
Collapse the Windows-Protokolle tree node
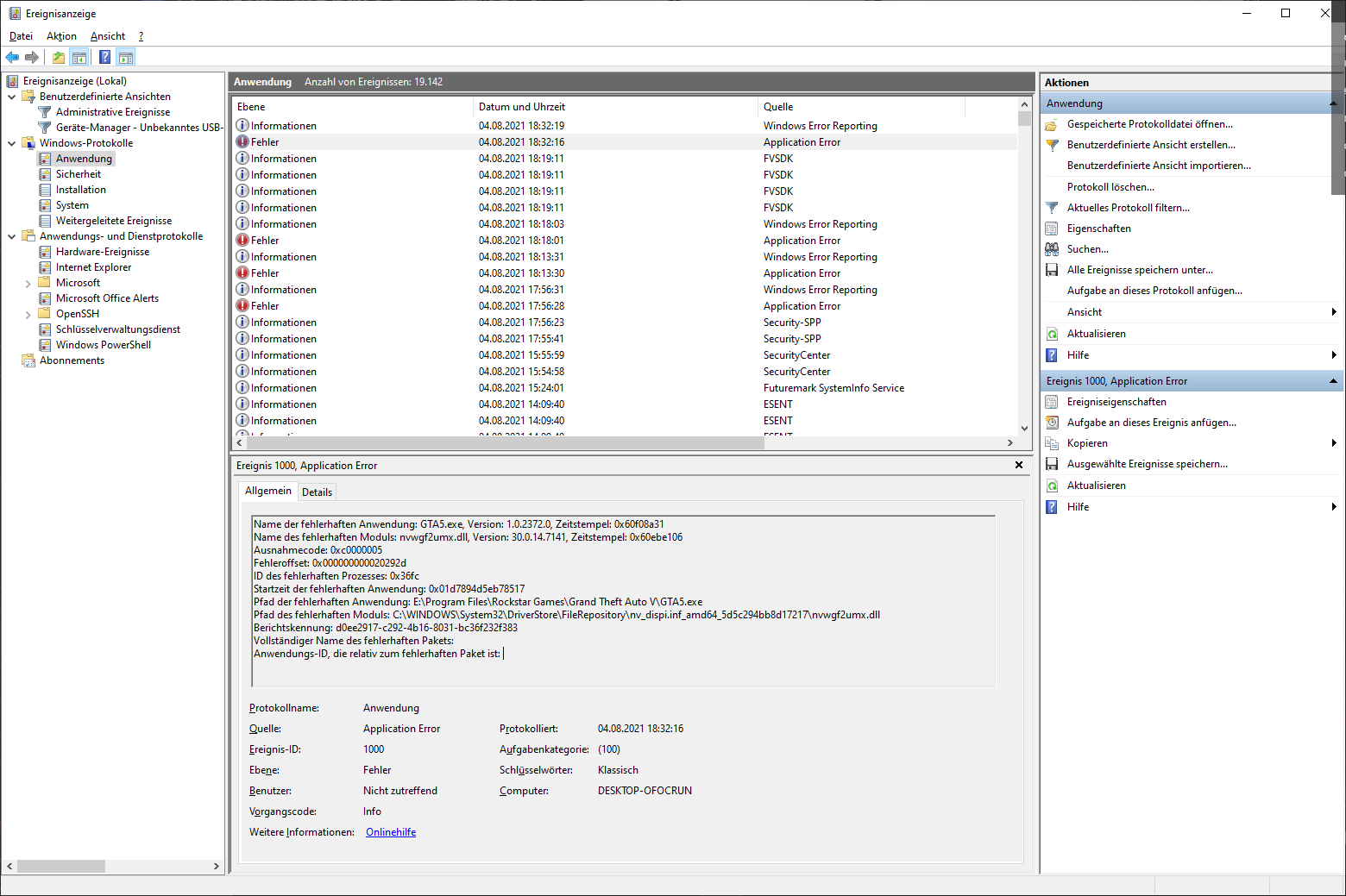click(x=11, y=143)
